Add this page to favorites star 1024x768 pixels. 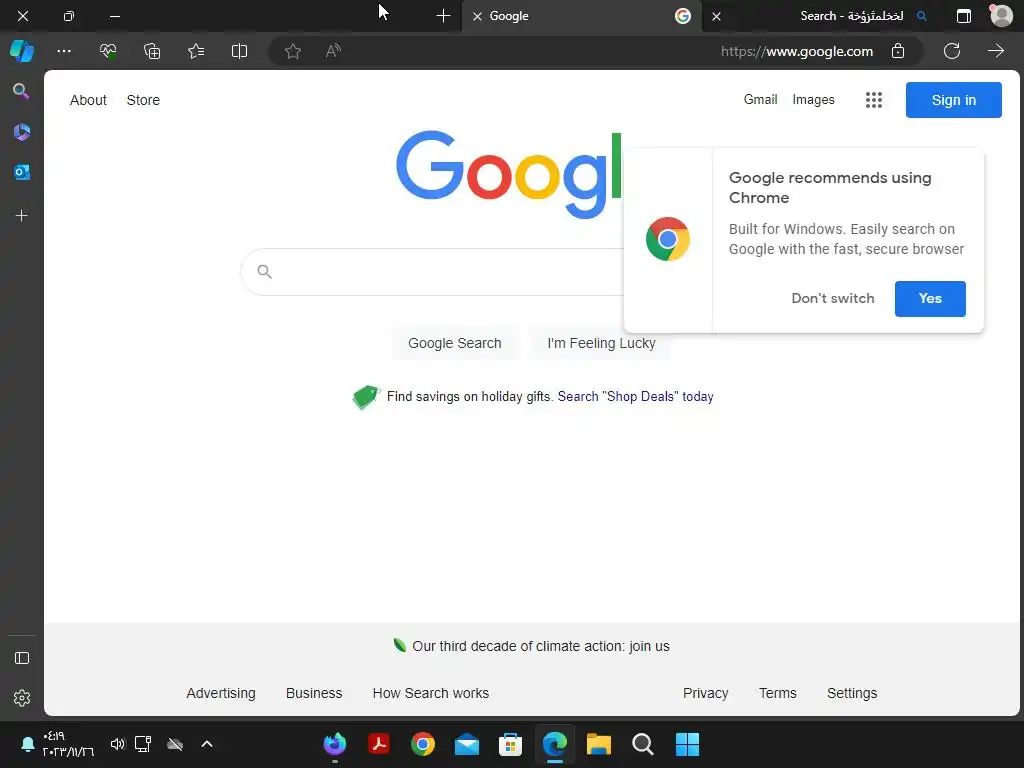[x=293, y=51]
